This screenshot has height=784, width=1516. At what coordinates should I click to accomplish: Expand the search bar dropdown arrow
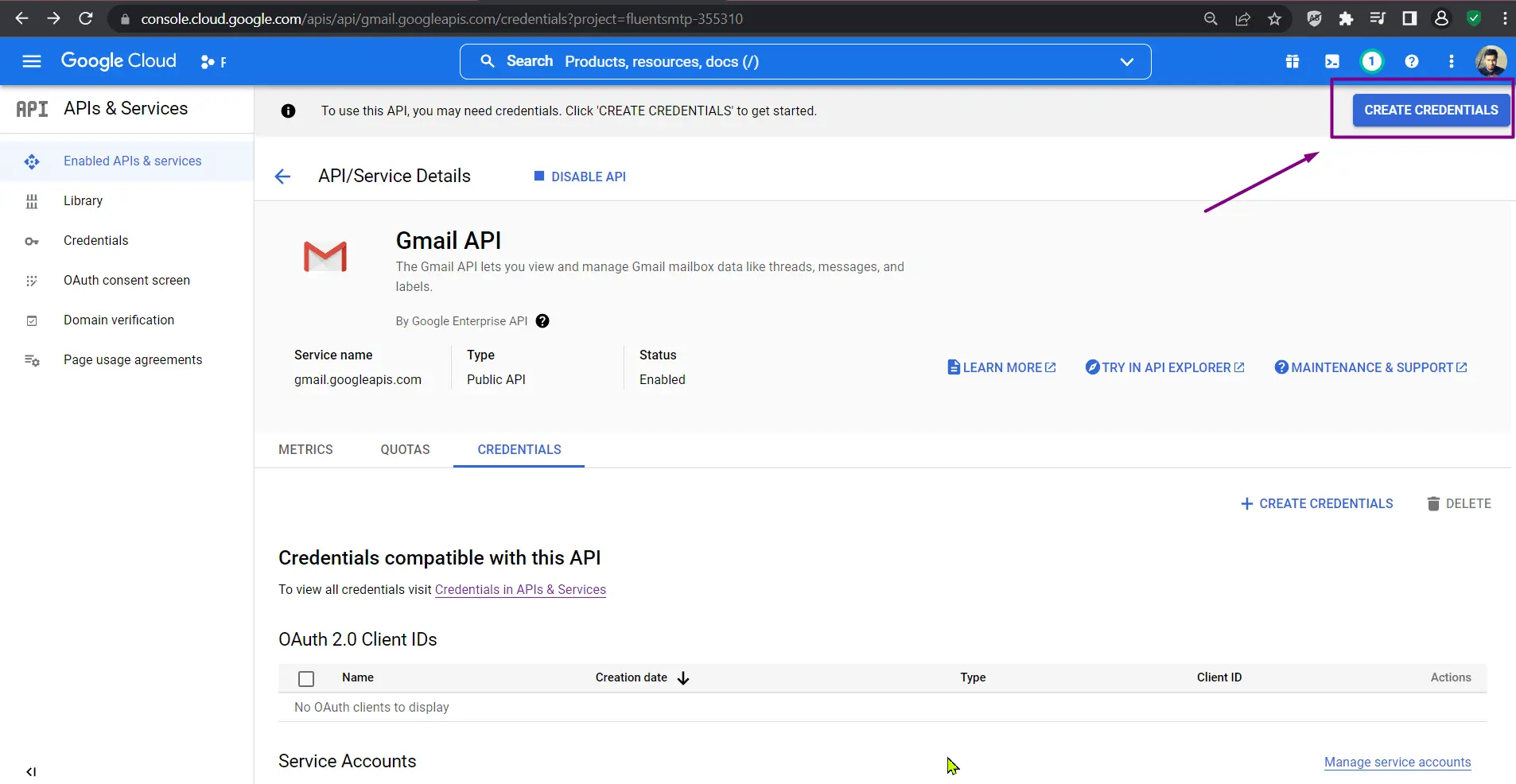click(x=1126, y=62)
